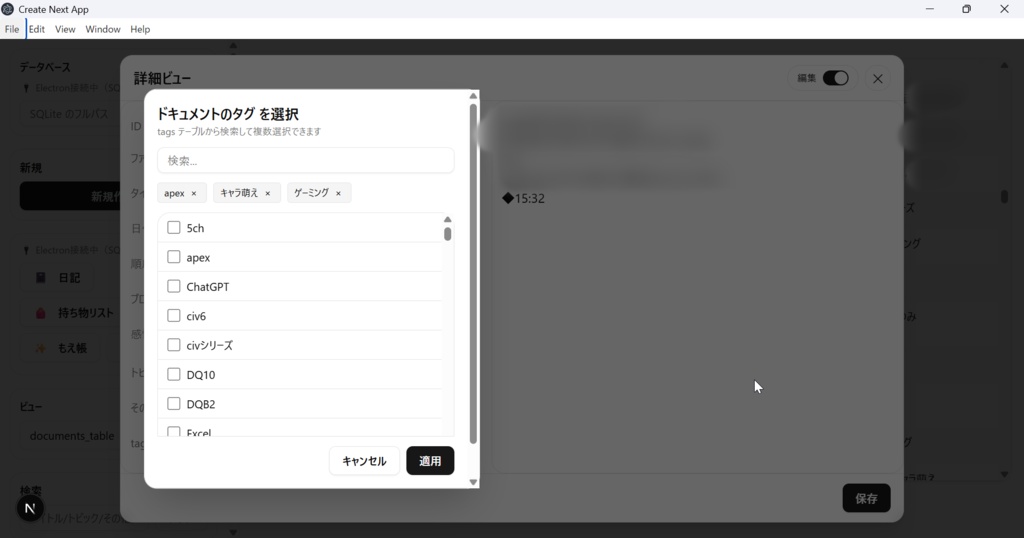Click dialog scrollbar down arrow

point(473,483)
